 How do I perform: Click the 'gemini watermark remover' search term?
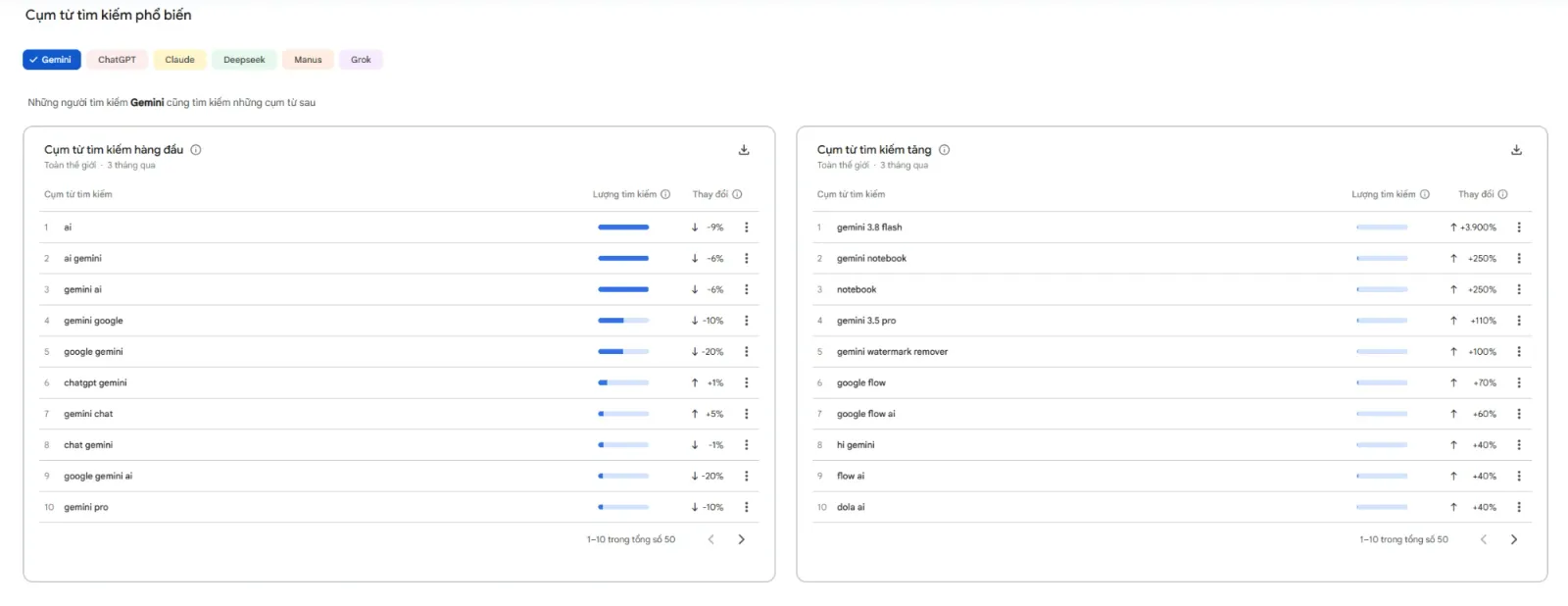pyautogui.click(x=892, y=352)
